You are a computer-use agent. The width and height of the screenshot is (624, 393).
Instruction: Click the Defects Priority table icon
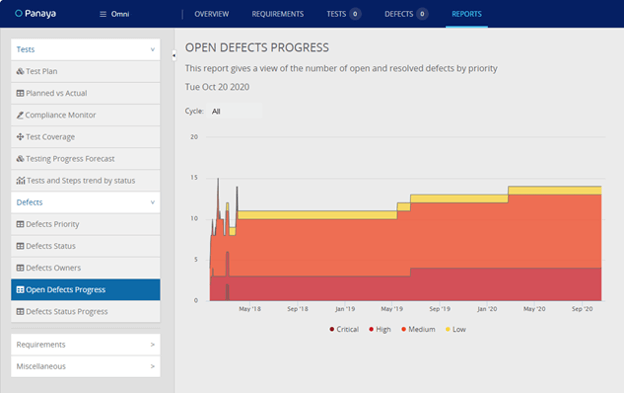(20, 224)
